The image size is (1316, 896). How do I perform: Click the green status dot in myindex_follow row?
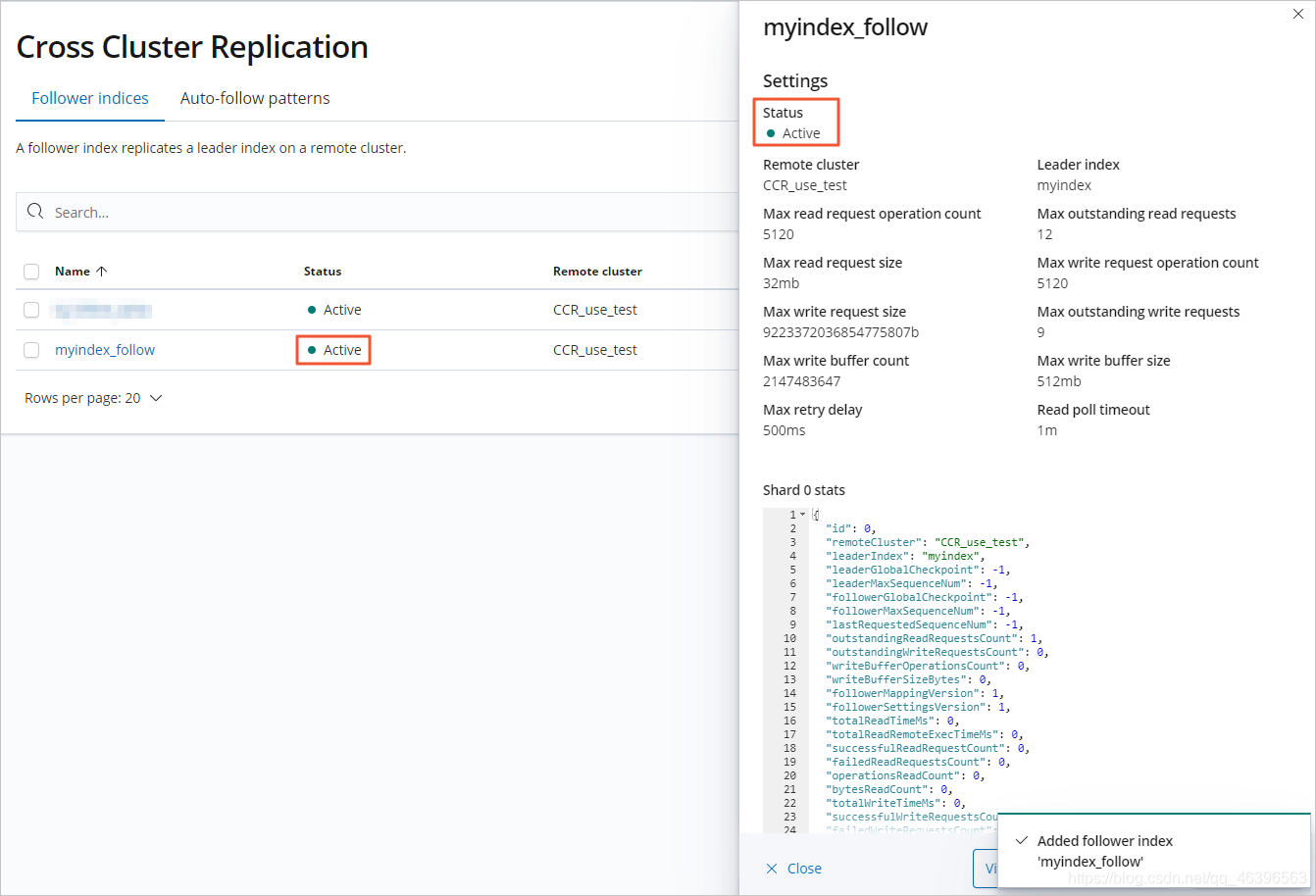click(x=312, y=350)
